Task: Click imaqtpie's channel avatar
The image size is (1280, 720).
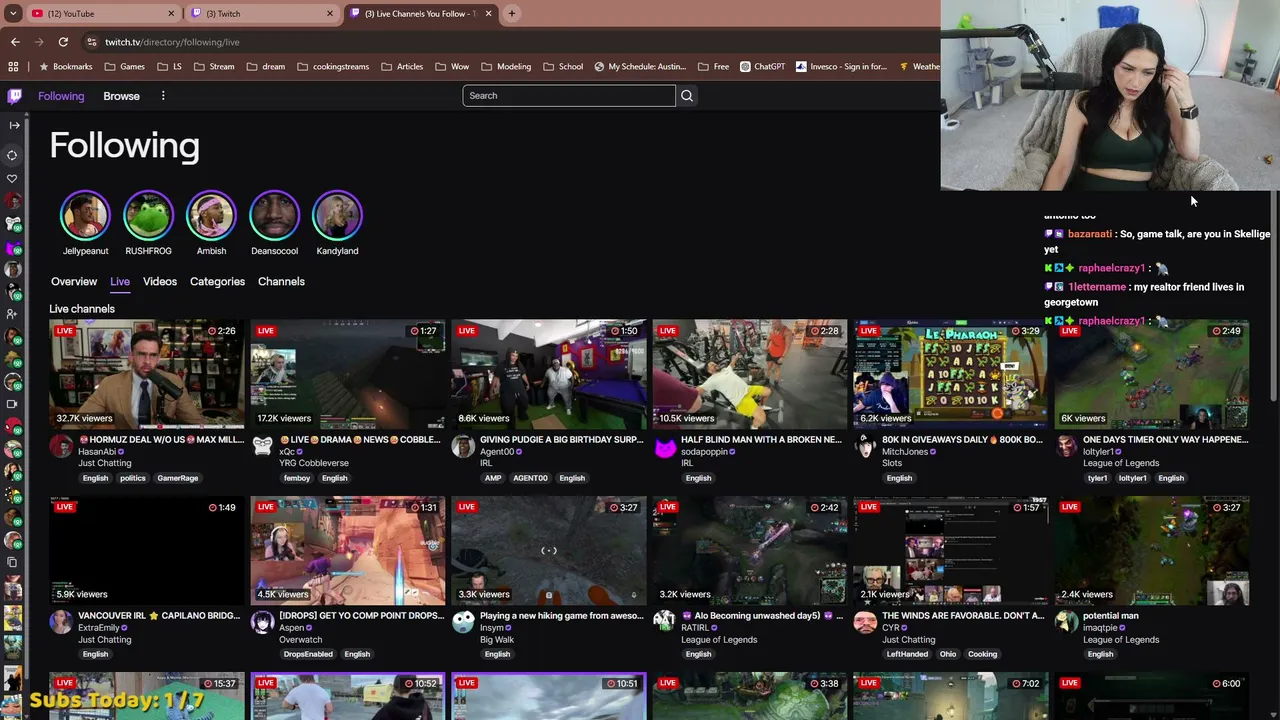Action: [x=1066, y=622]
